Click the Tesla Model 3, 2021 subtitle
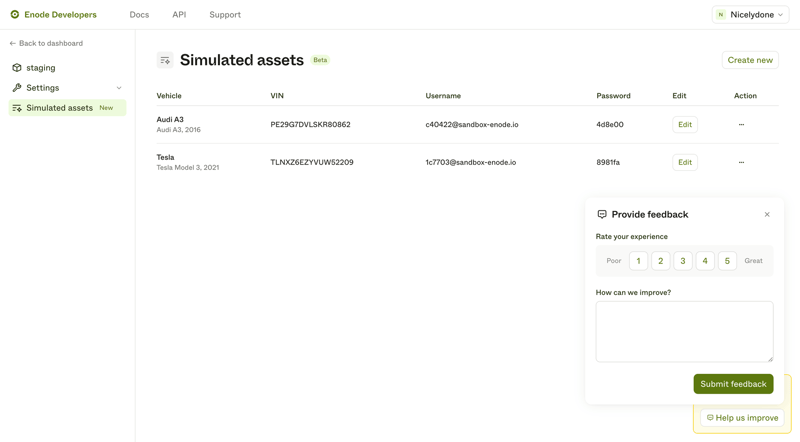800x442 pixels. click(x=188, y=167)
